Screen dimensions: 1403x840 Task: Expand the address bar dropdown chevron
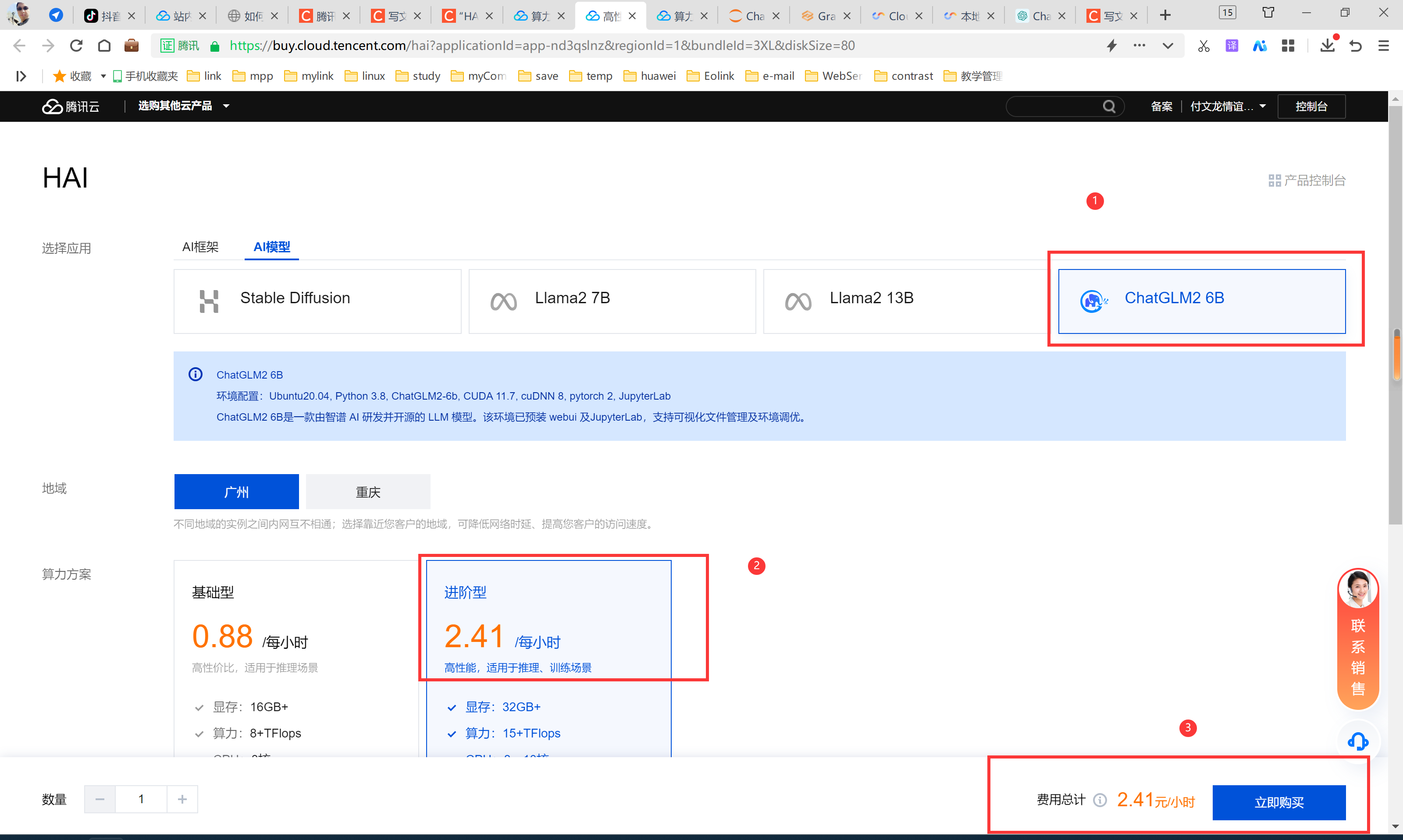pyautogui.click(x=1168, y=46)
